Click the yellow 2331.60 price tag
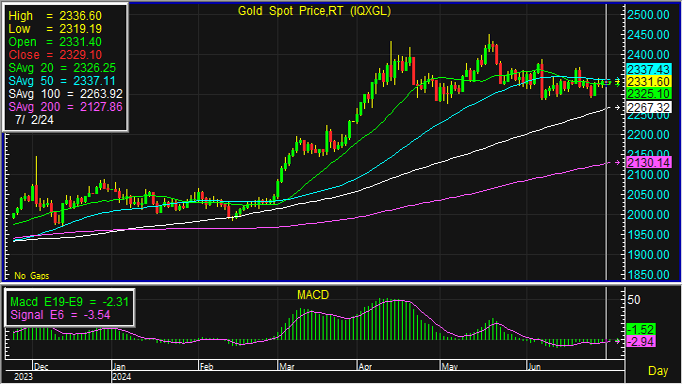This screenshot has height=385, width=683. pos(649,81)
